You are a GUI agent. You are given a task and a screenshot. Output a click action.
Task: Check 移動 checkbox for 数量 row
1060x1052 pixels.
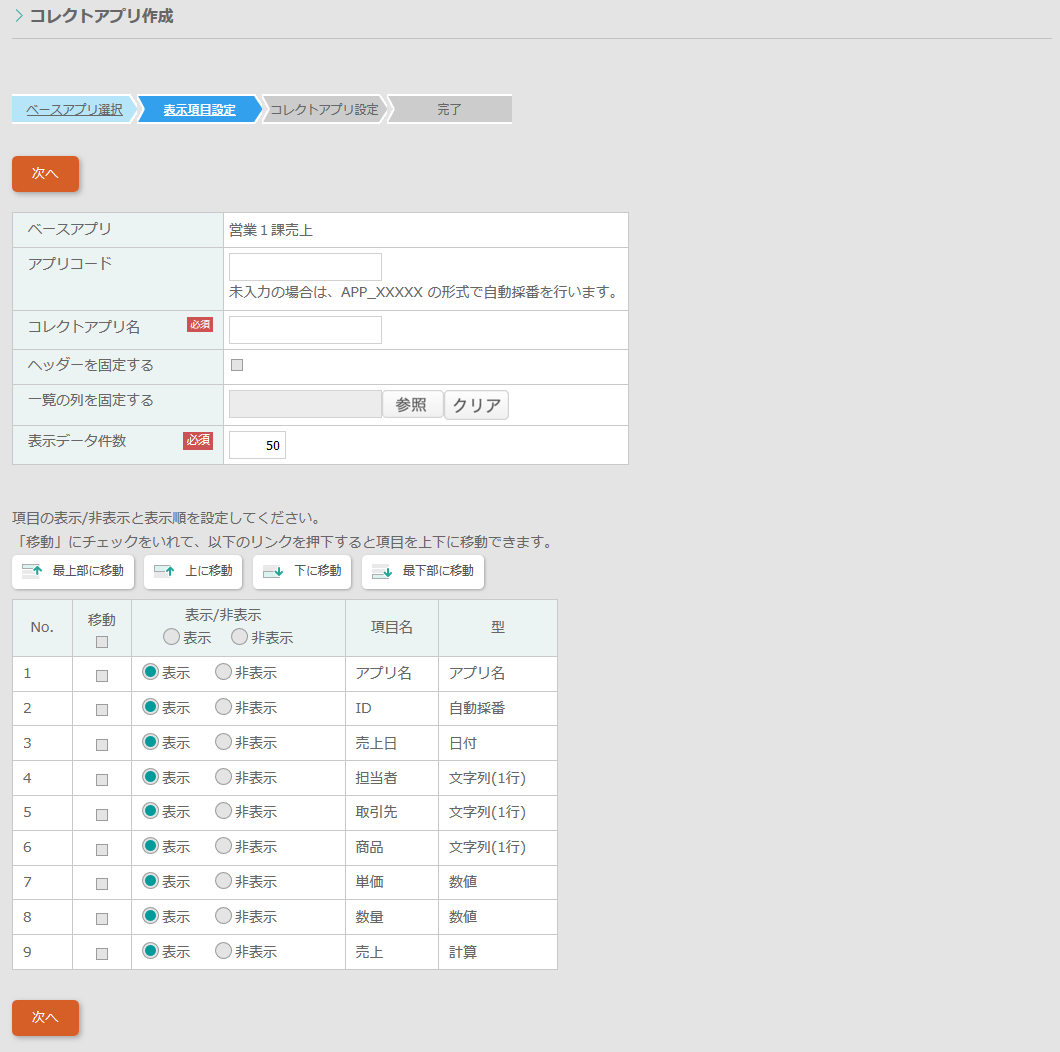coord(102,919)
